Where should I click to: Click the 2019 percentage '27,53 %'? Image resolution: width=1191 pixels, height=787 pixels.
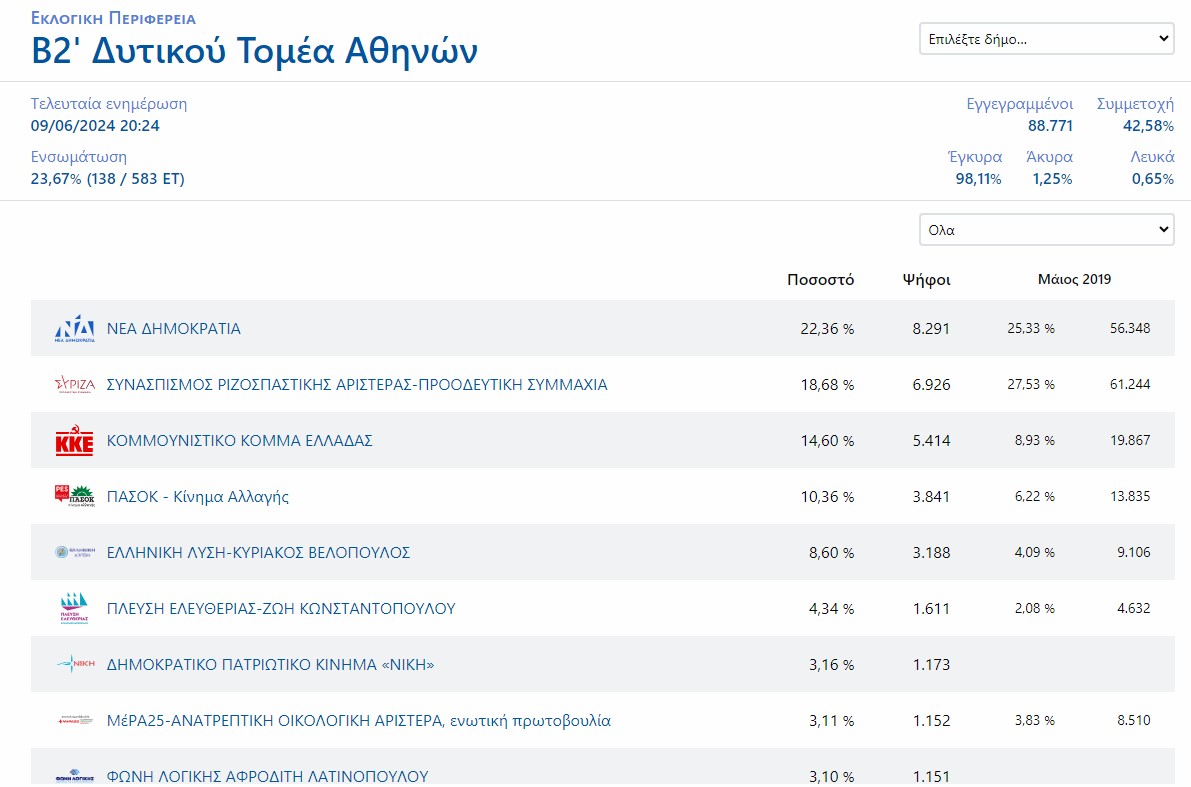(x=1031, y=384)
